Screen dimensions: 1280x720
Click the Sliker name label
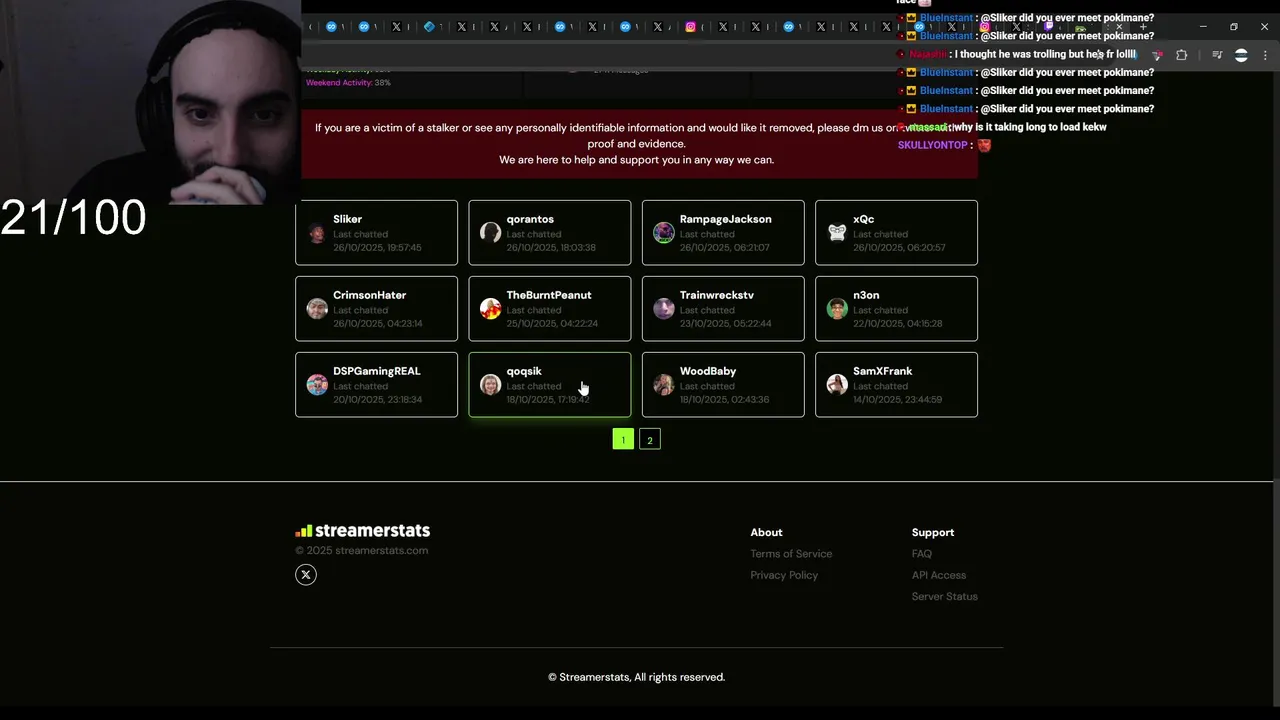click(x=348, y=219)
